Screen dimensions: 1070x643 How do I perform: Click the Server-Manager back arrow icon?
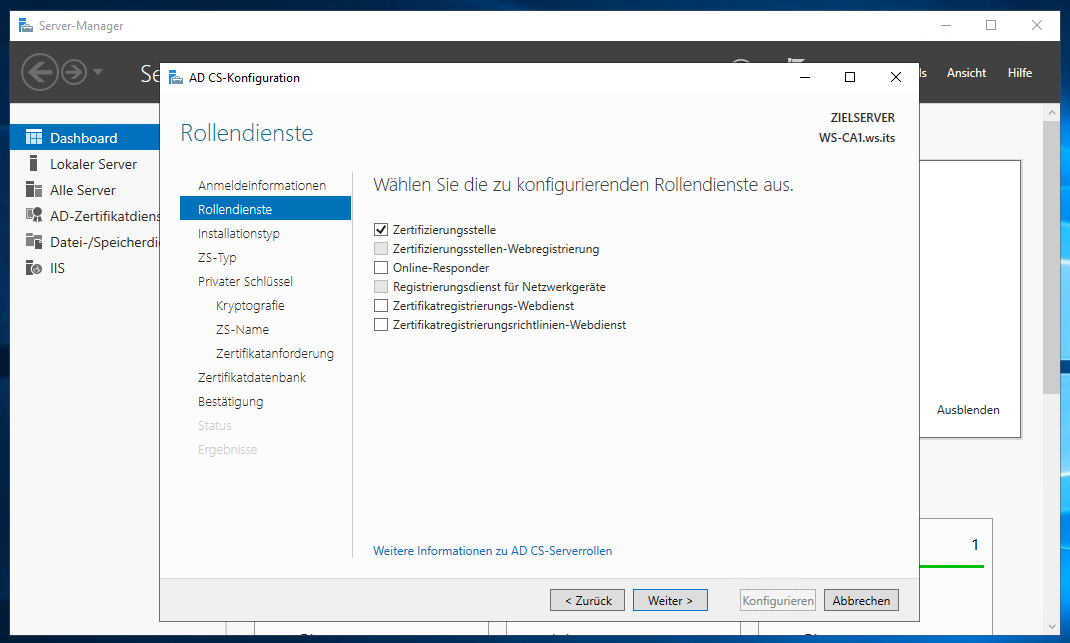coord(40,72)
